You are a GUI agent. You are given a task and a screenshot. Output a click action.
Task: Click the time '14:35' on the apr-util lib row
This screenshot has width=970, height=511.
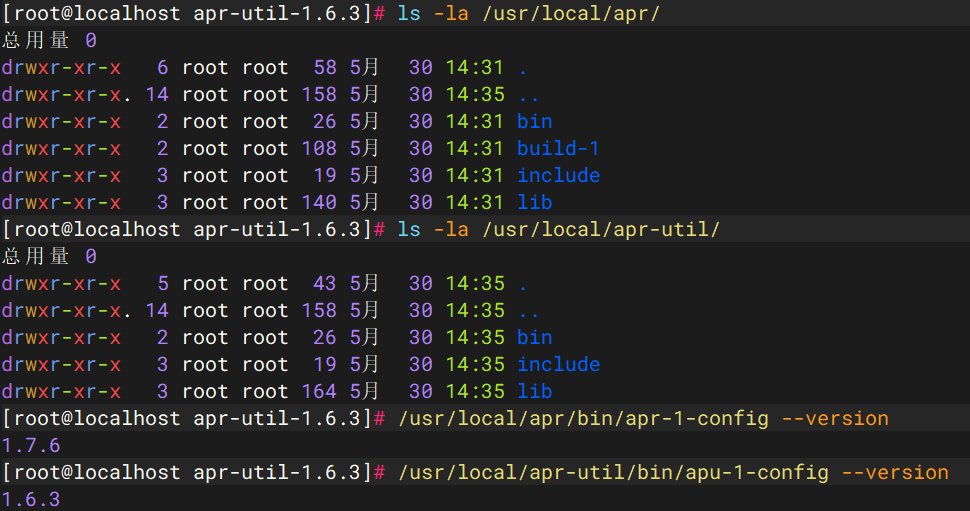[474, 391]
